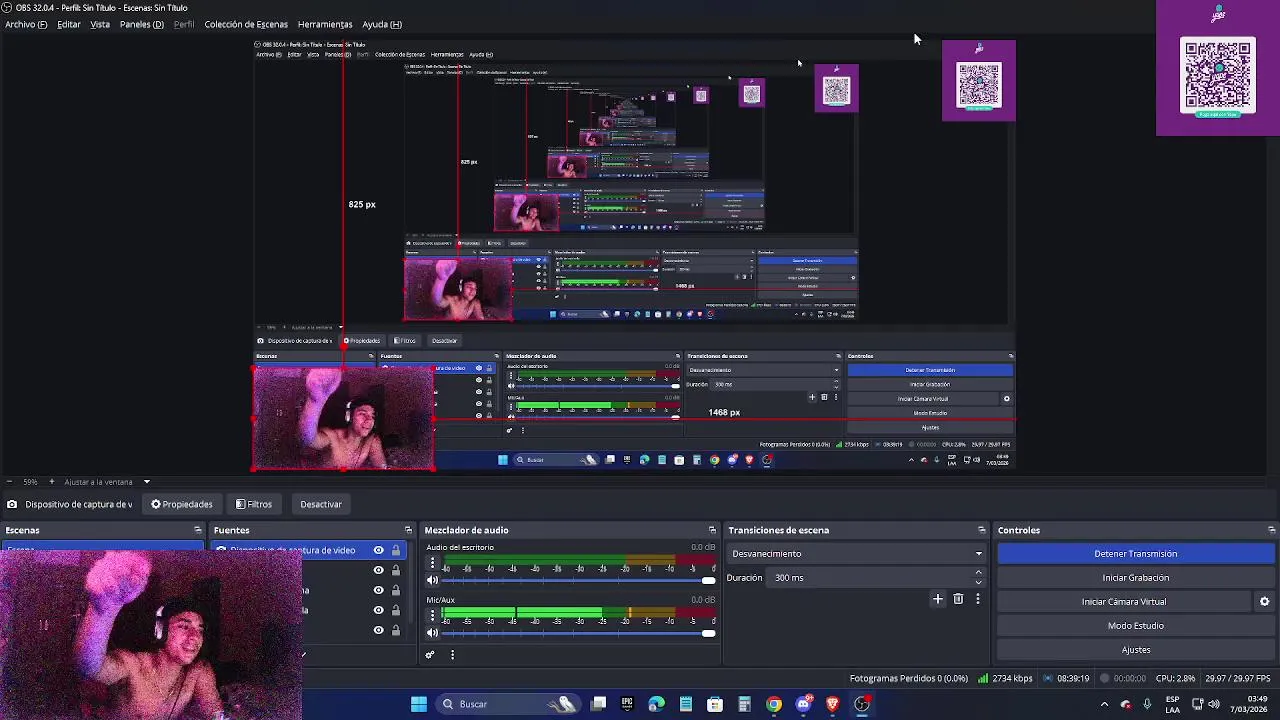1280x720 pixels.
Task: Undock the Fuentes panel
Action: tap(408, 530)
